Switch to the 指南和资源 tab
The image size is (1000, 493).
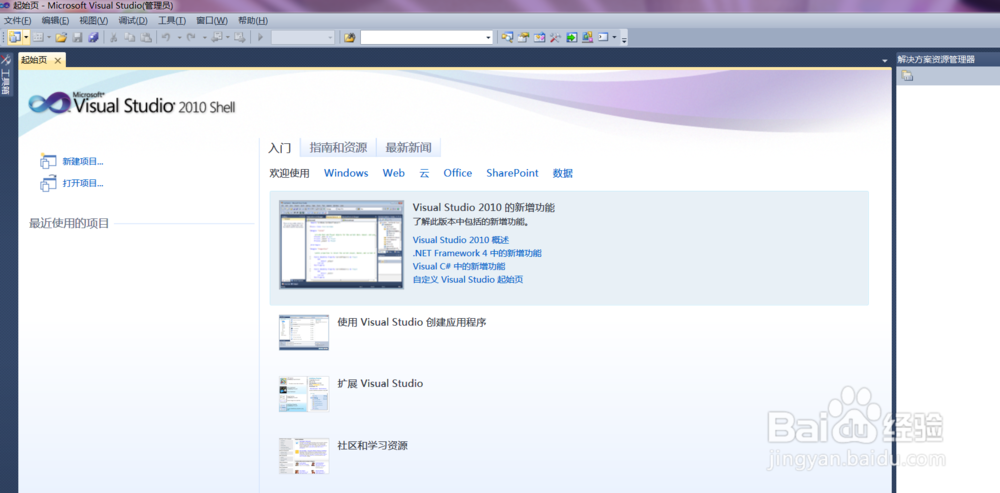coord(338,148)
